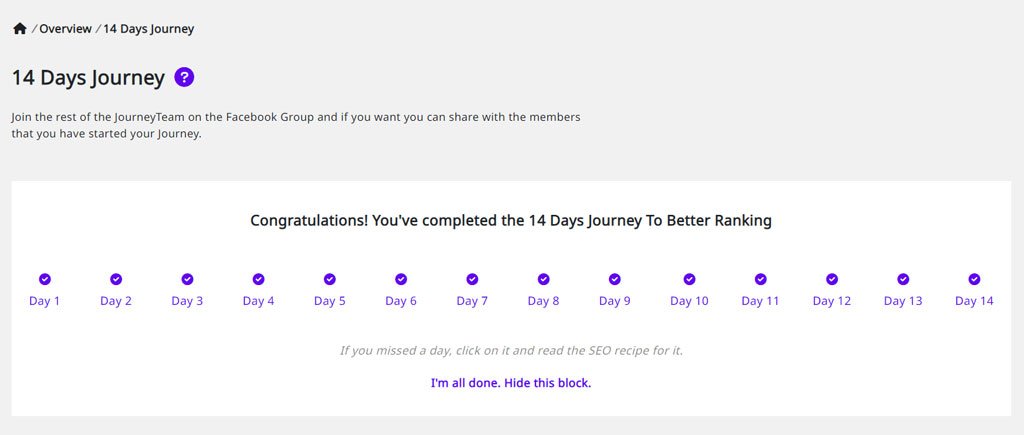The width and height of the screenshot is (1024, 435).
Task: Open the Day 4 recipe label
Action: click(259, 301)
